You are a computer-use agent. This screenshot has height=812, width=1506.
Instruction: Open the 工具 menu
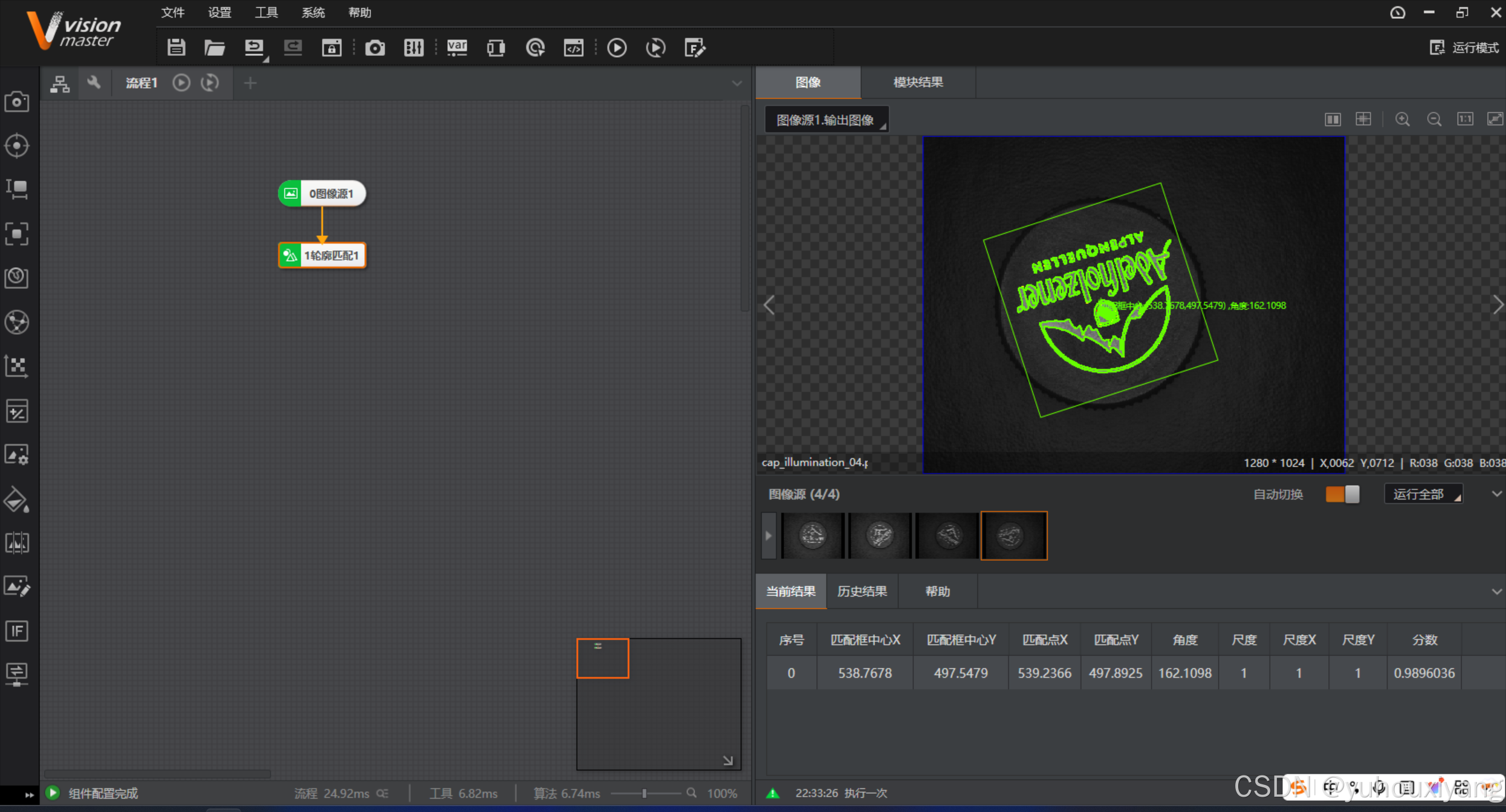pyautogui.click(x=266, y=12)
